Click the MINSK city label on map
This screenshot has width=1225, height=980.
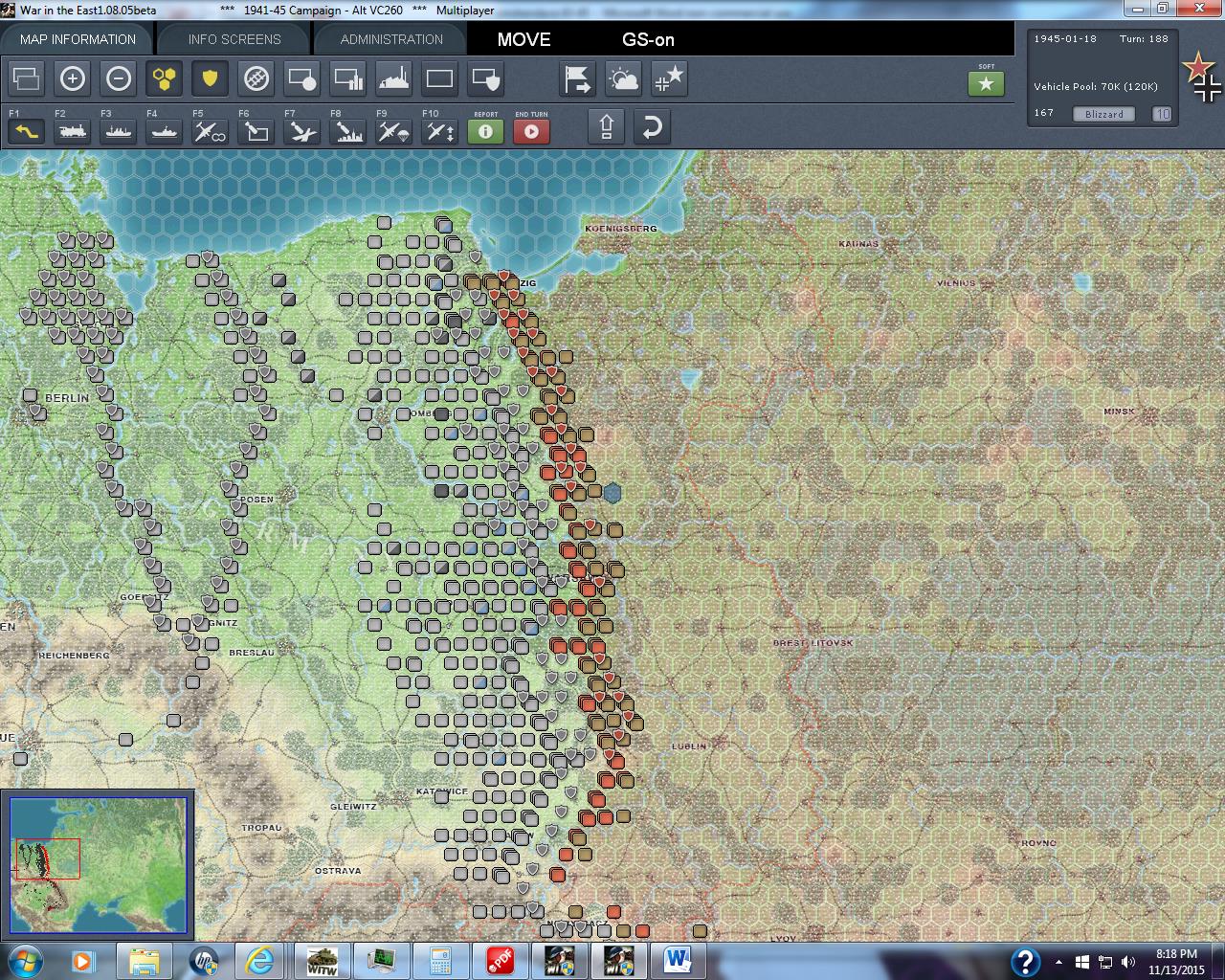tap(1119, 412)
